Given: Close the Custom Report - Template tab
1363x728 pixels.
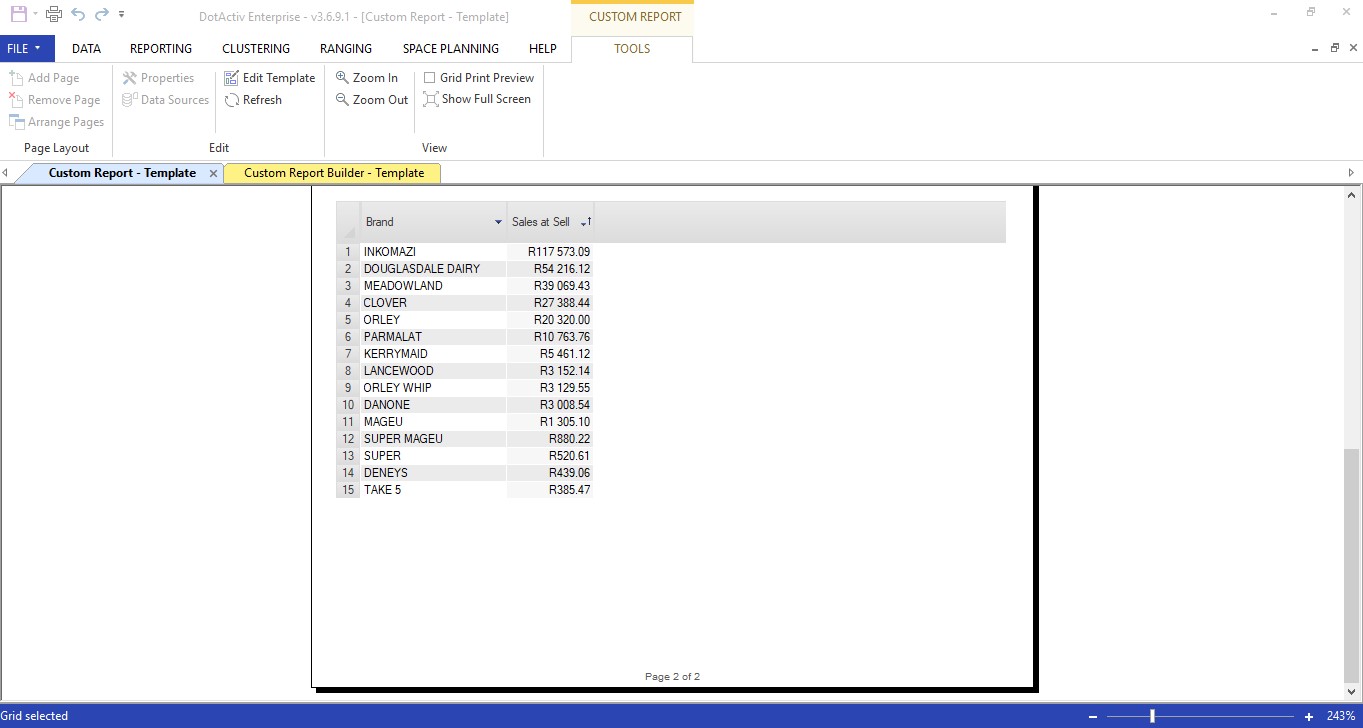Looking at the screenshot, I should click(x=213, y=173).
